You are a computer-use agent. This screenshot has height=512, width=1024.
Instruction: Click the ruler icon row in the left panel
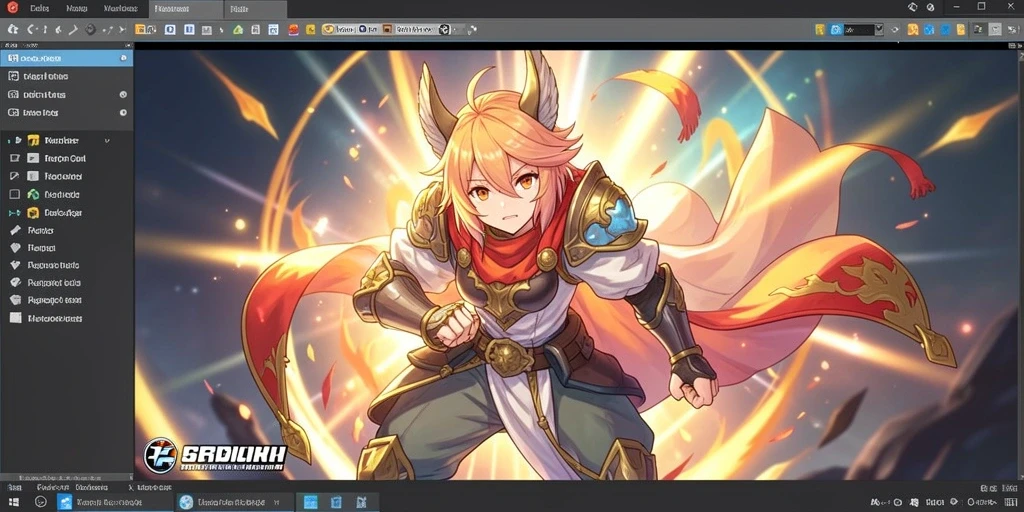point(40,231)
